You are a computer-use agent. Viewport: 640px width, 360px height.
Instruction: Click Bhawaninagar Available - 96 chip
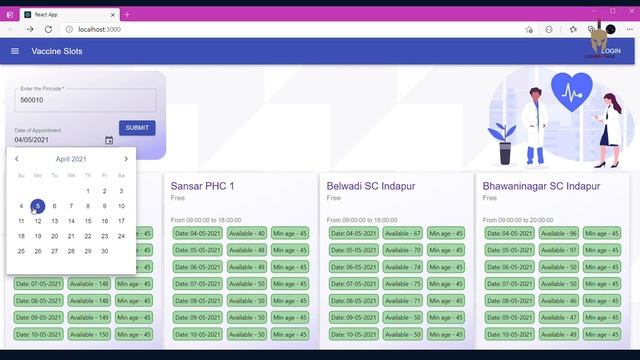(x=559, y=233)
